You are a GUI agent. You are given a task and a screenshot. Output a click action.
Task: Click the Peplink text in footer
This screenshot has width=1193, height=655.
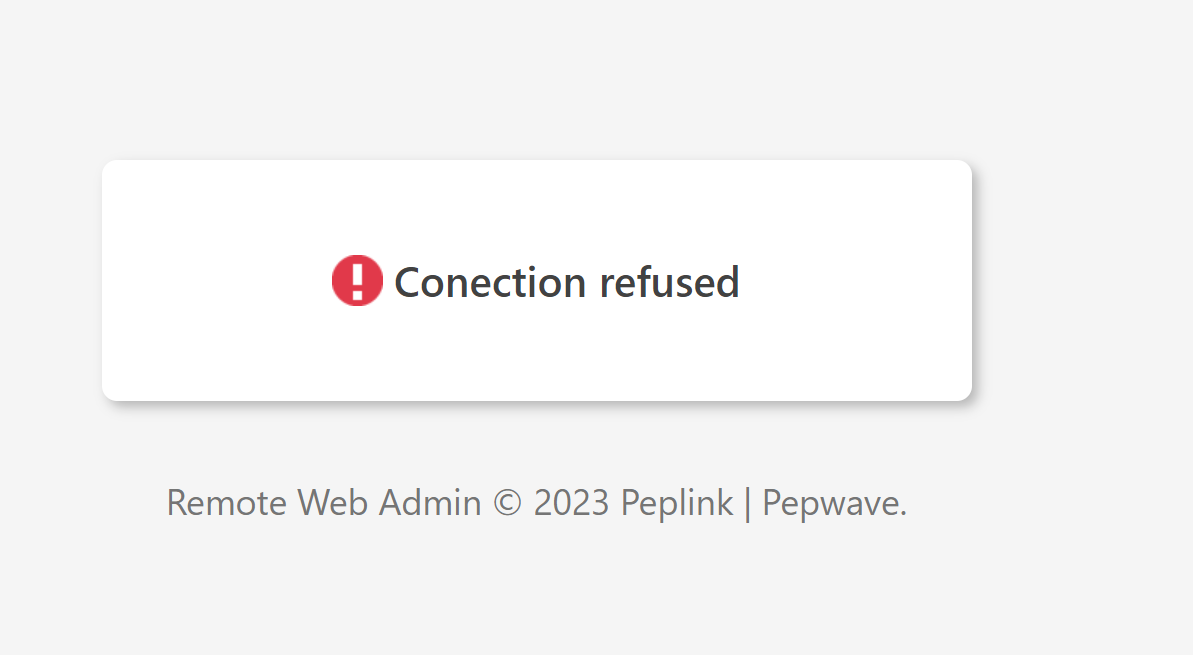pyautogui.click(x=677, y=502)
